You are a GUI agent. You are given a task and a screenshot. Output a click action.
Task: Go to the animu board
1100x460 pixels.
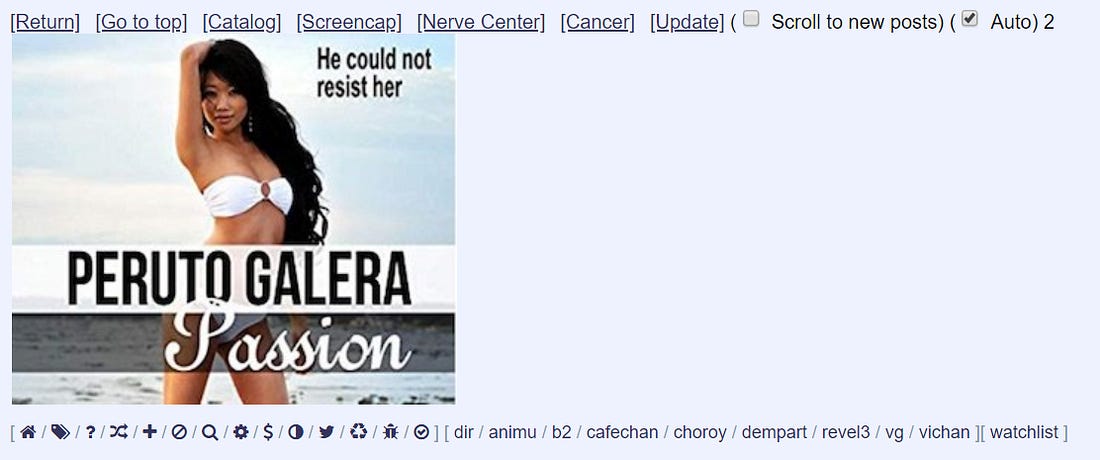pos(512,432)
